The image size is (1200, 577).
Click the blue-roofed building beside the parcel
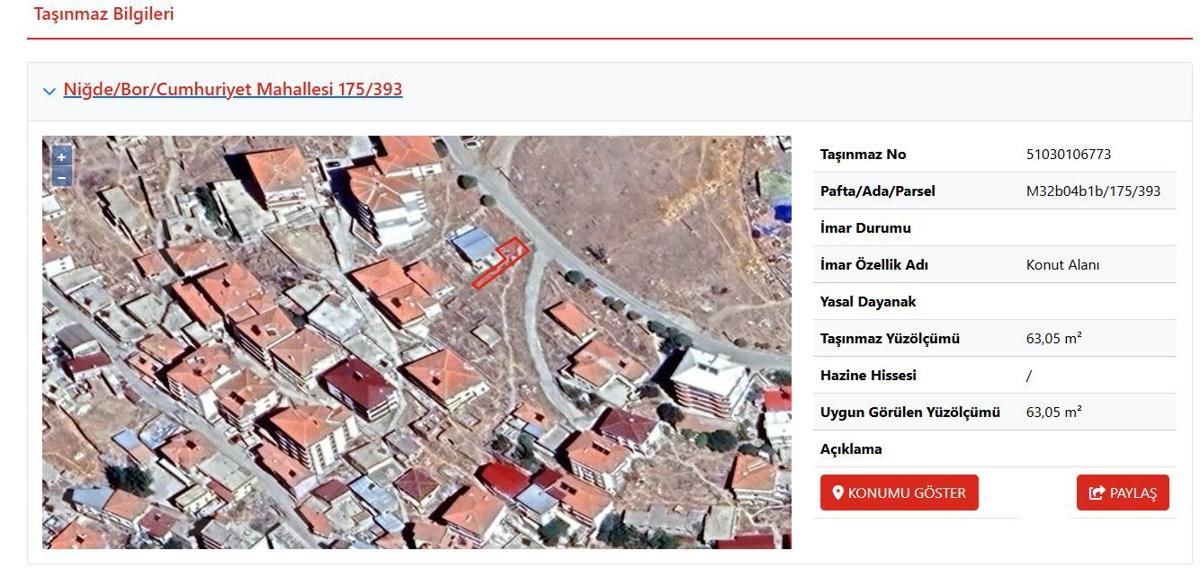tap(473, 244)
